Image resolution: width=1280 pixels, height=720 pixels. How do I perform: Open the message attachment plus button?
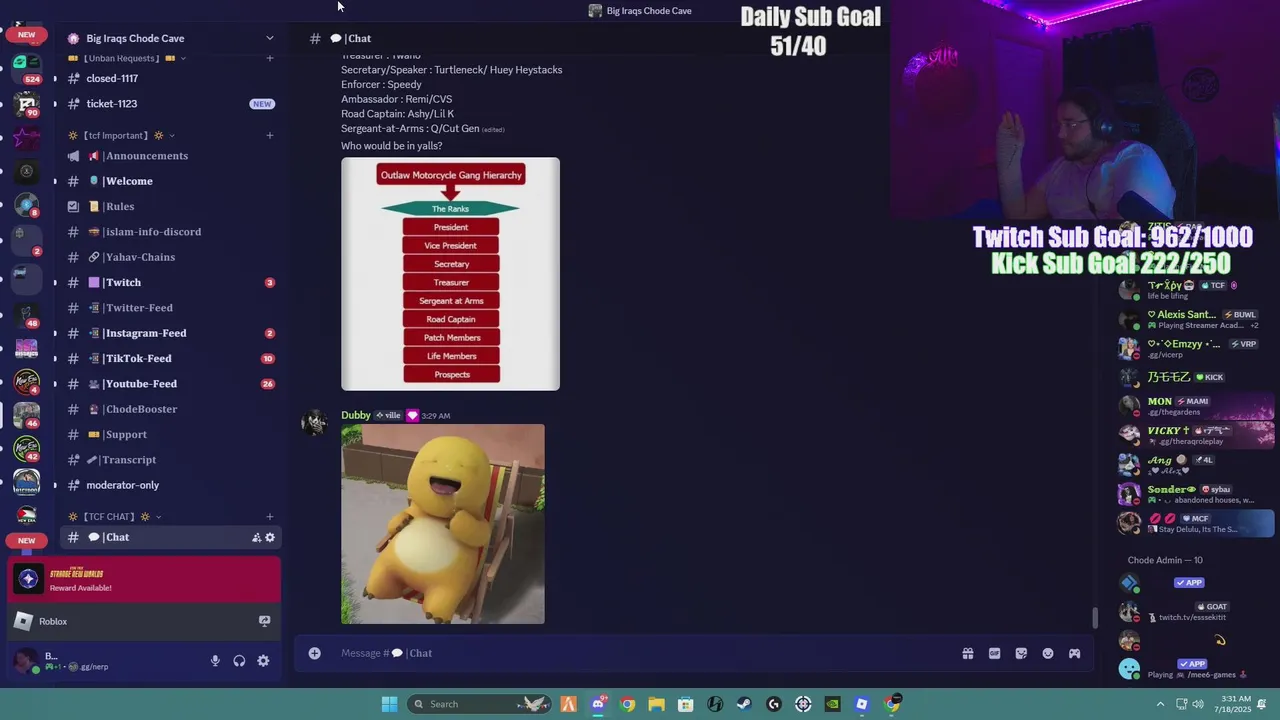point(314,653)
